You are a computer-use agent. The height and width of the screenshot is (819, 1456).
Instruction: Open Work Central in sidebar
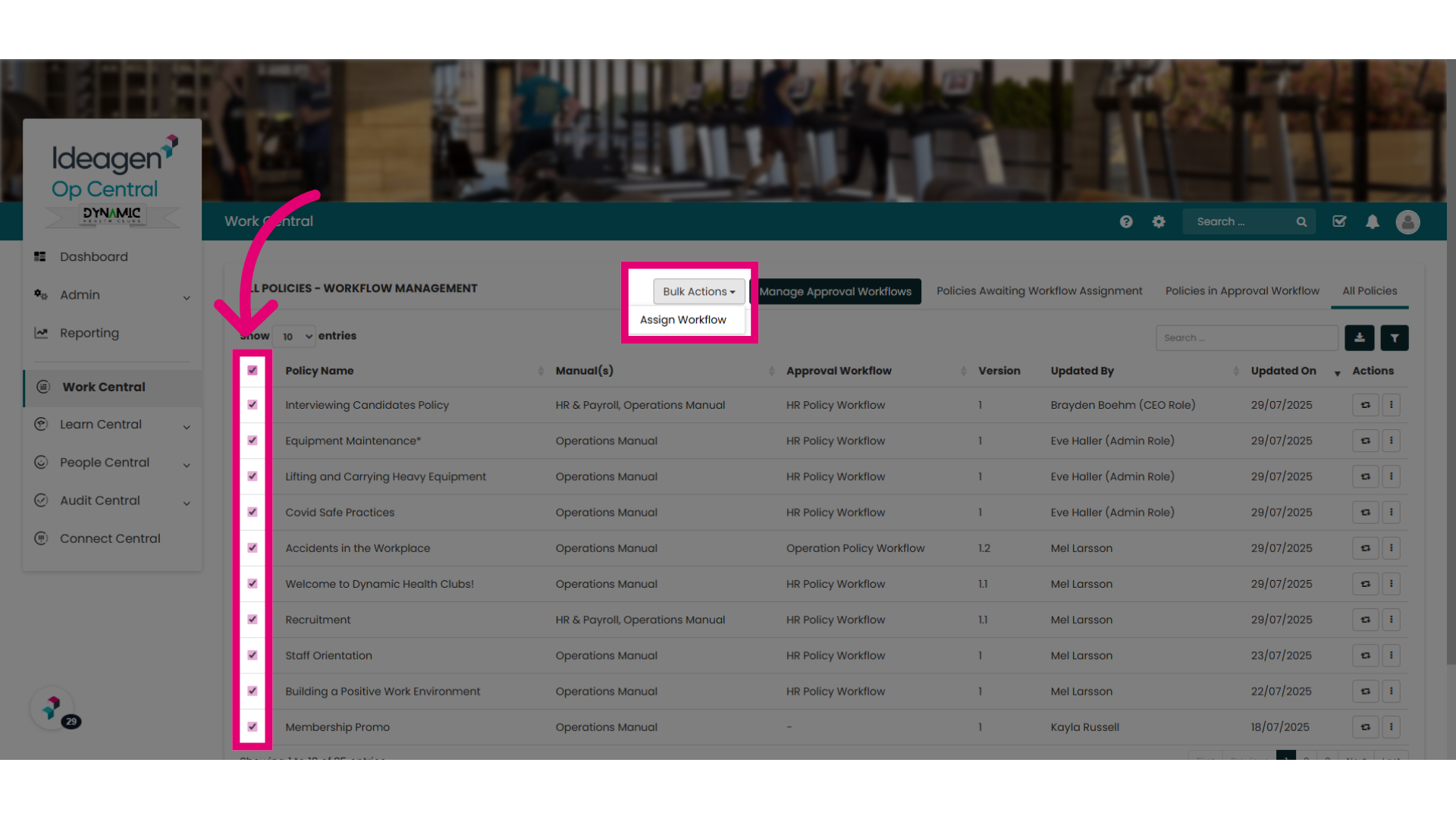(x=113, y=387)
